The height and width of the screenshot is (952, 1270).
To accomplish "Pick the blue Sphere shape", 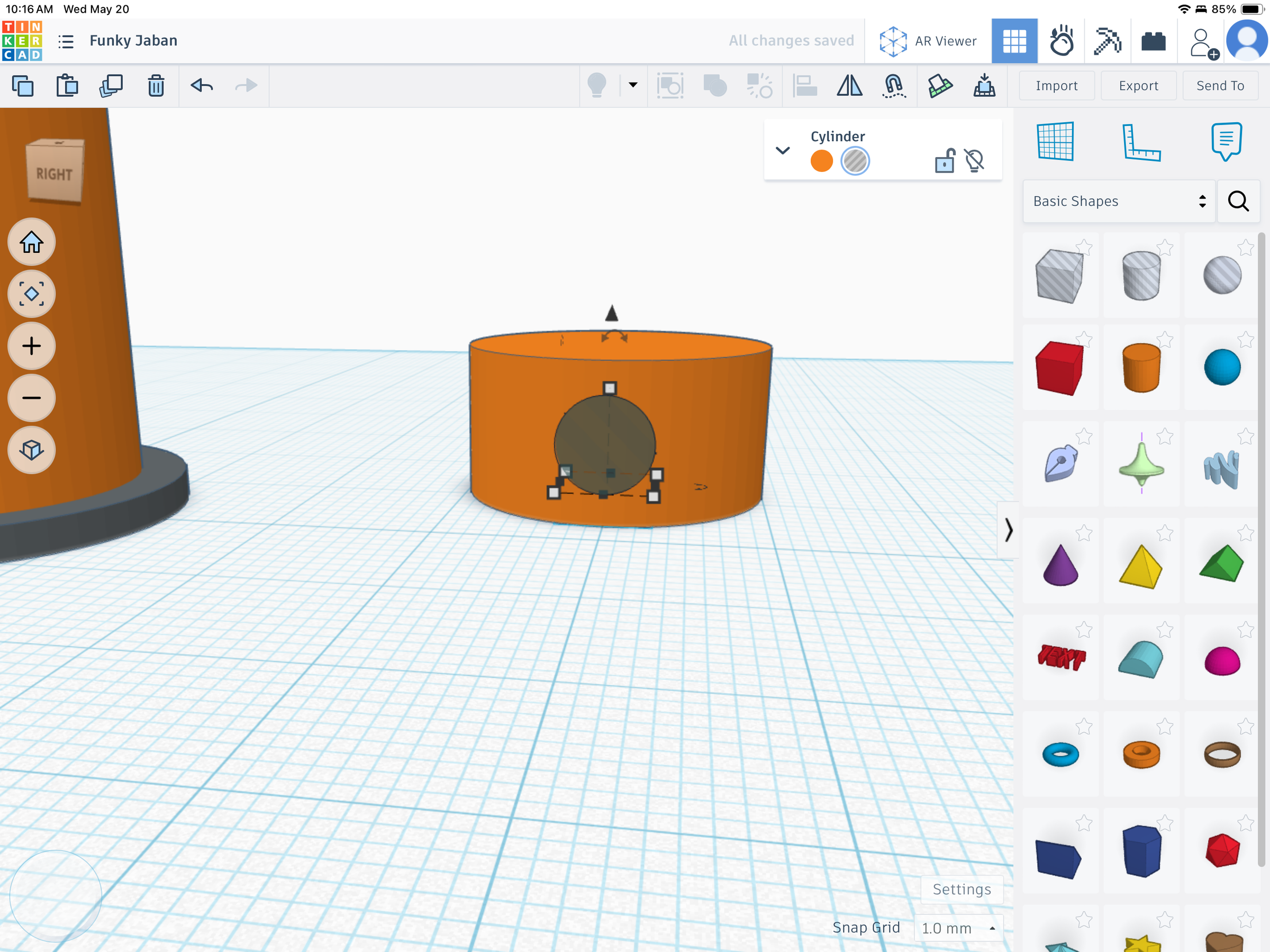I will 1222,367.
